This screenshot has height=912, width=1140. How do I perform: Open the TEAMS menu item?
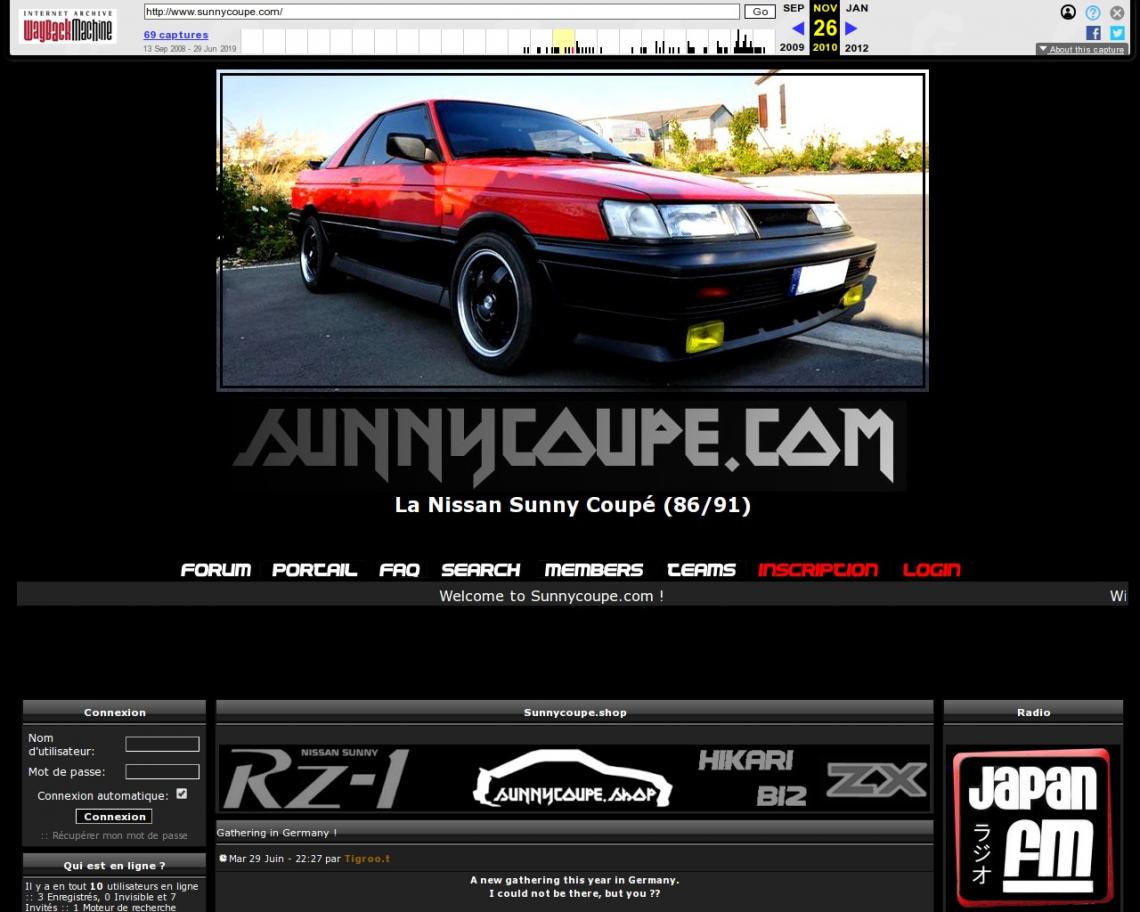click(701, 569)
